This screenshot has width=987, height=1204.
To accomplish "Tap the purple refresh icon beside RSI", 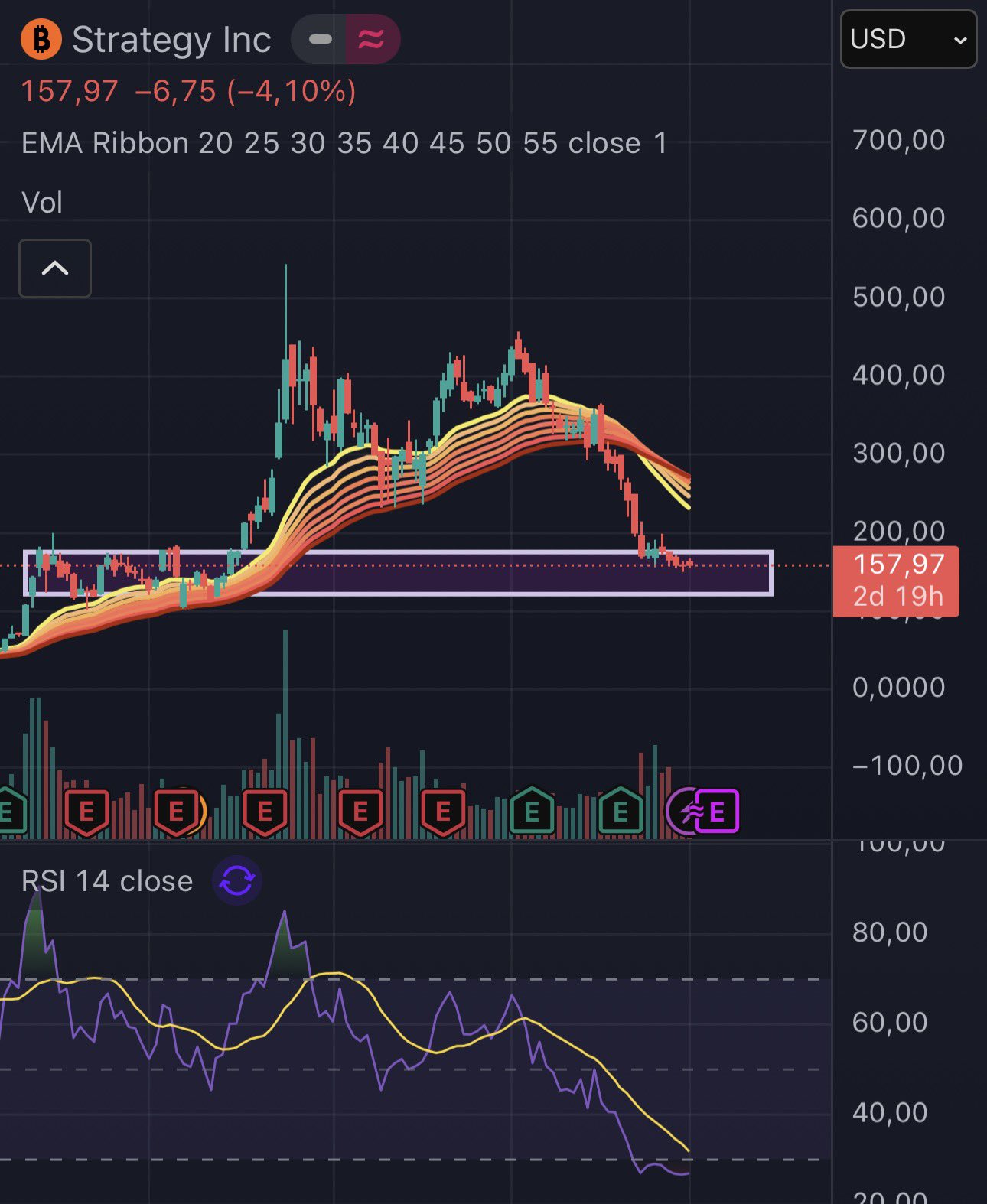I will (237, 880).
